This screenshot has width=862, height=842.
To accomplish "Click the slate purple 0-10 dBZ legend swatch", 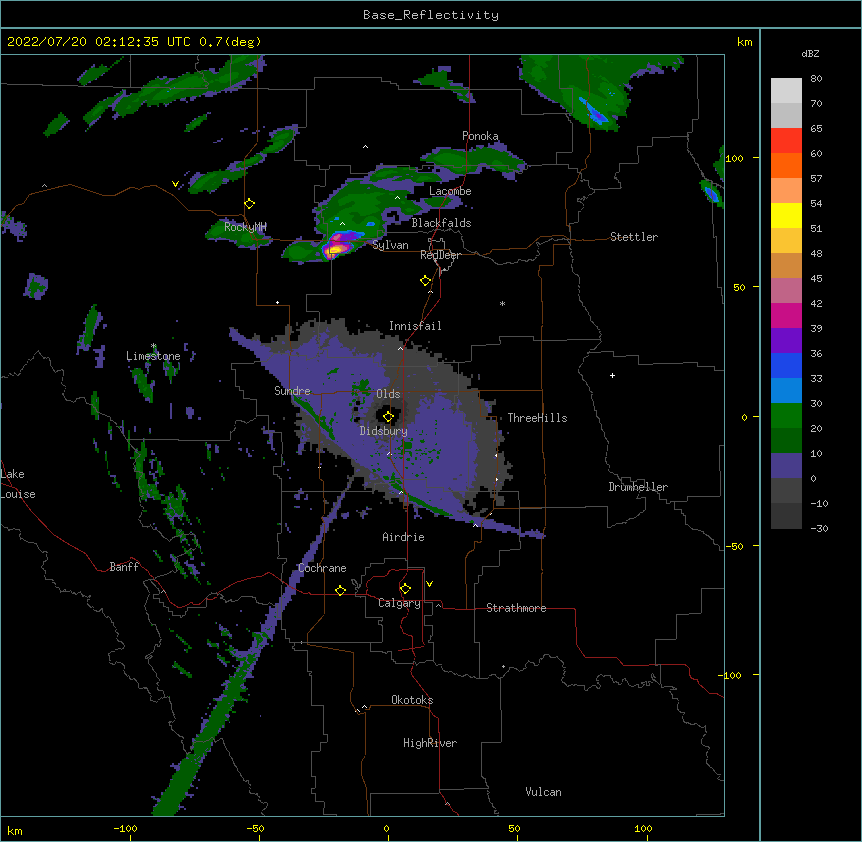I will [x=786, y=466].
